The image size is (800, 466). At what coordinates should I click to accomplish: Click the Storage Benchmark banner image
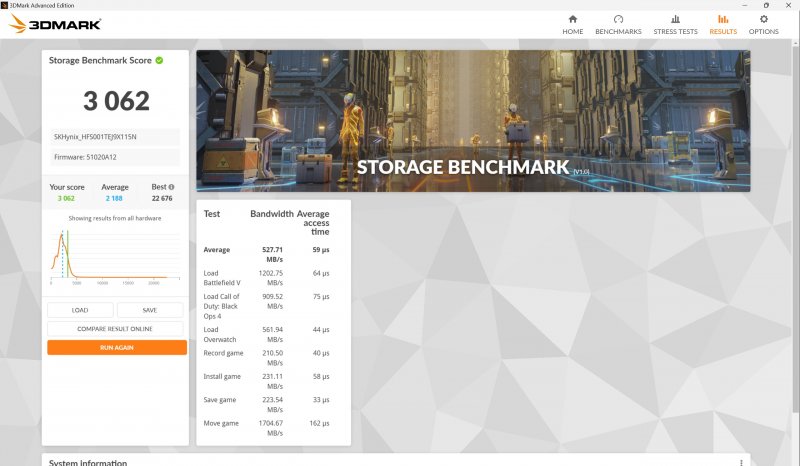pos(473,121)
